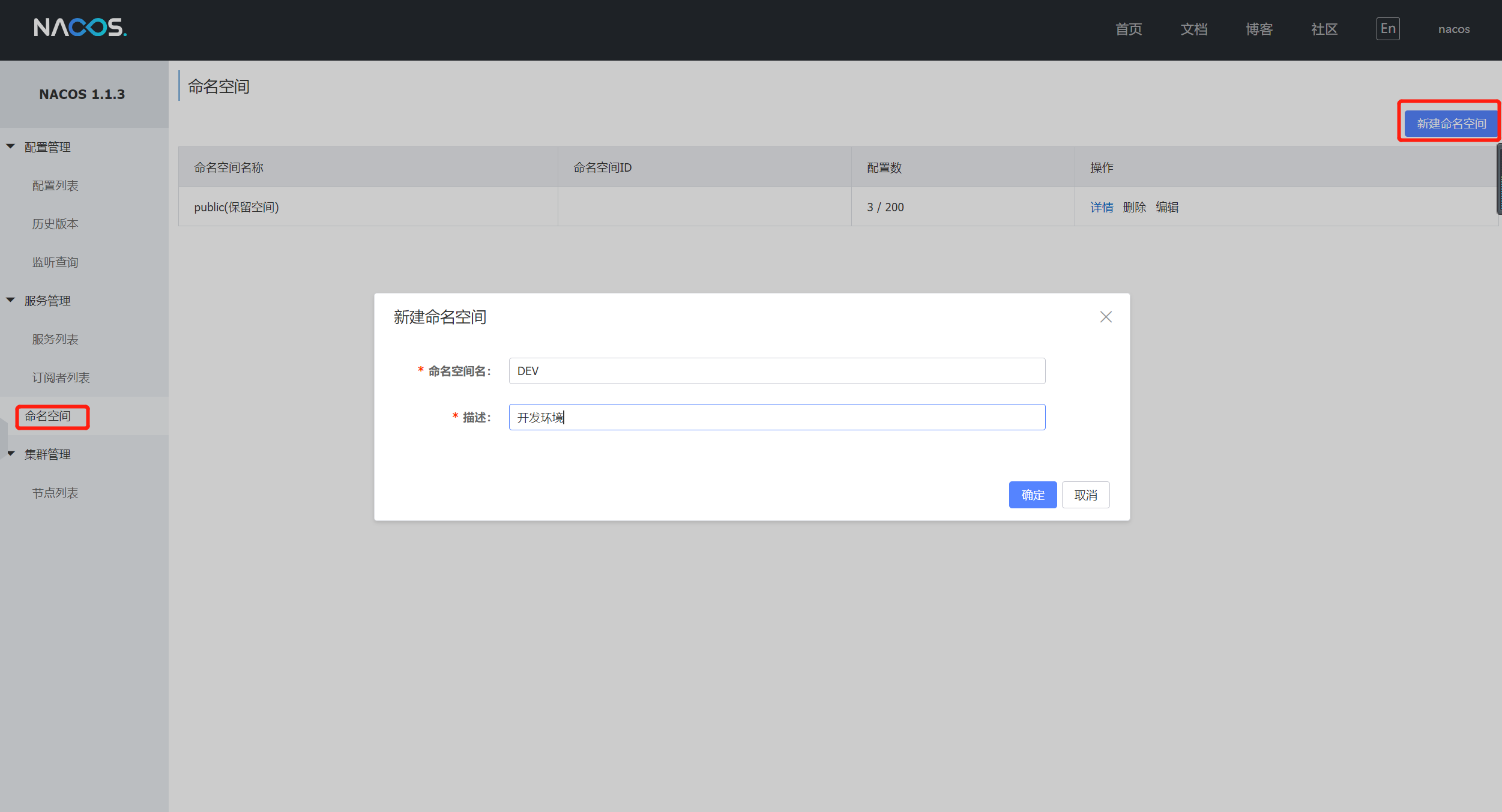Open 节点列表 in the sidebar
1502x812 pixels.
tap(55, 493)
